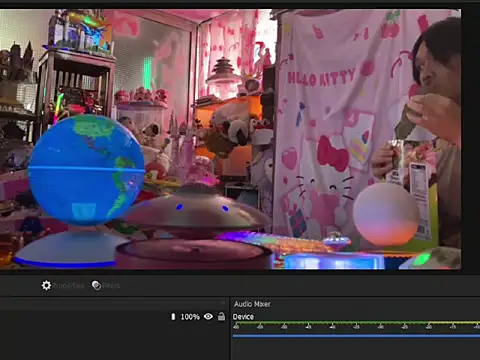Click the globe in the preview canvas
480x360 pixels.
pos(87,169)
